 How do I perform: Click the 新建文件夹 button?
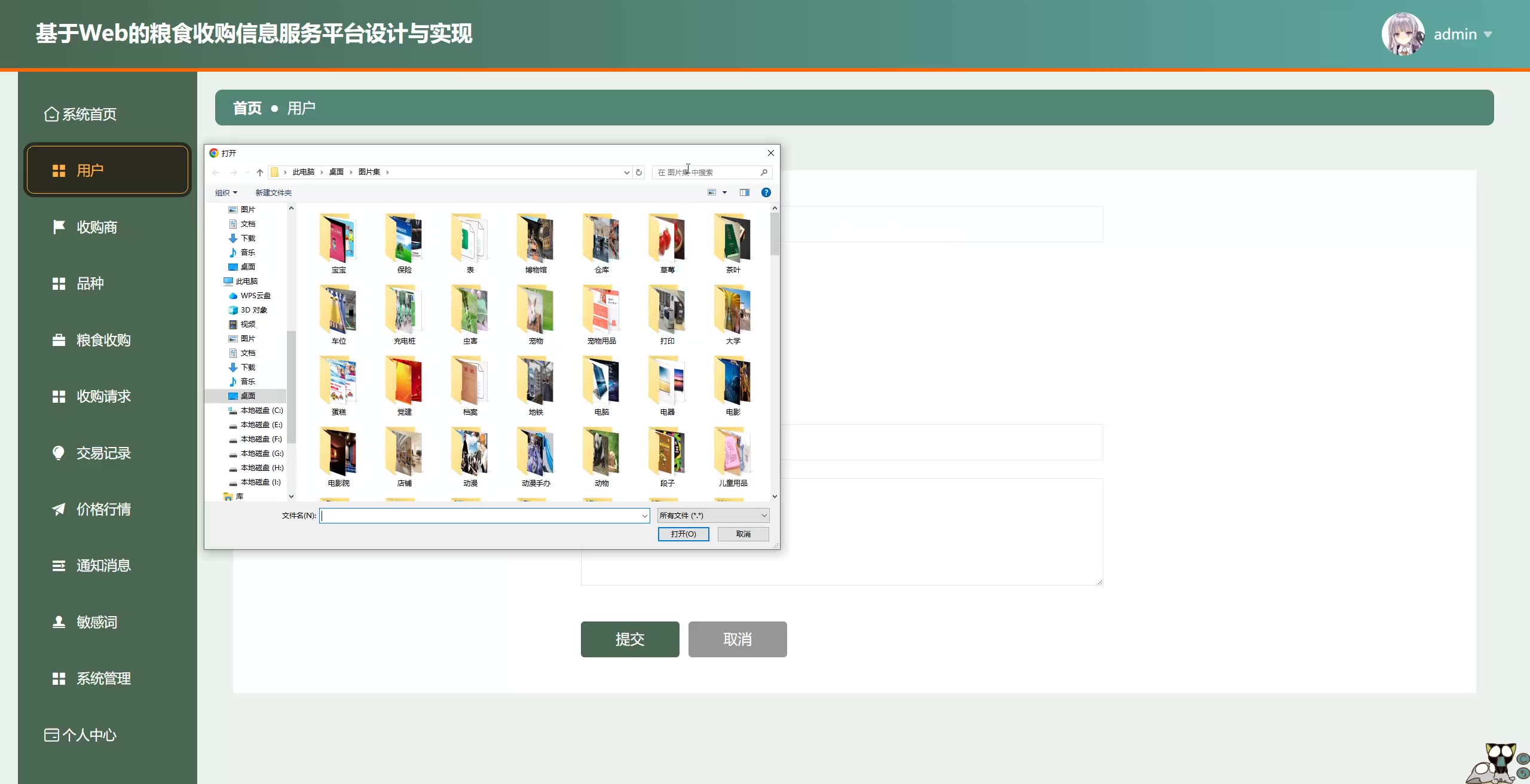273,192
